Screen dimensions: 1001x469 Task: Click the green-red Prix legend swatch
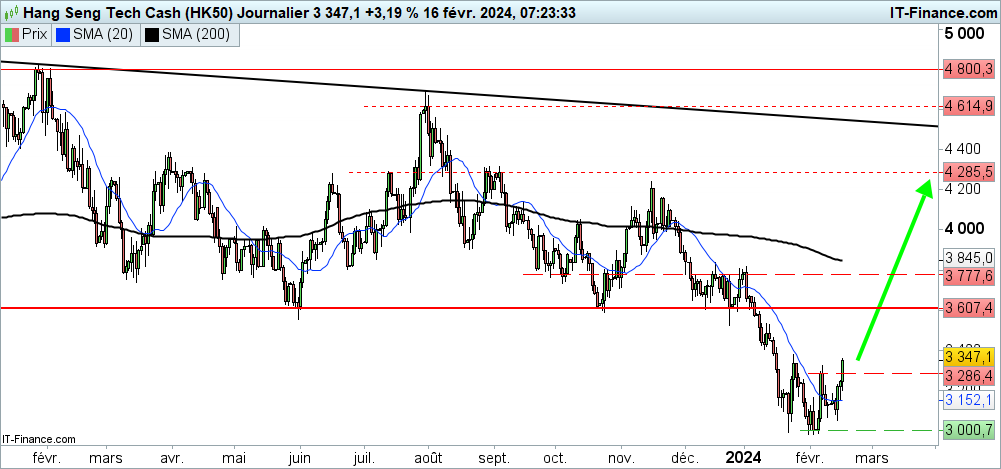click(x=12, y=34)
